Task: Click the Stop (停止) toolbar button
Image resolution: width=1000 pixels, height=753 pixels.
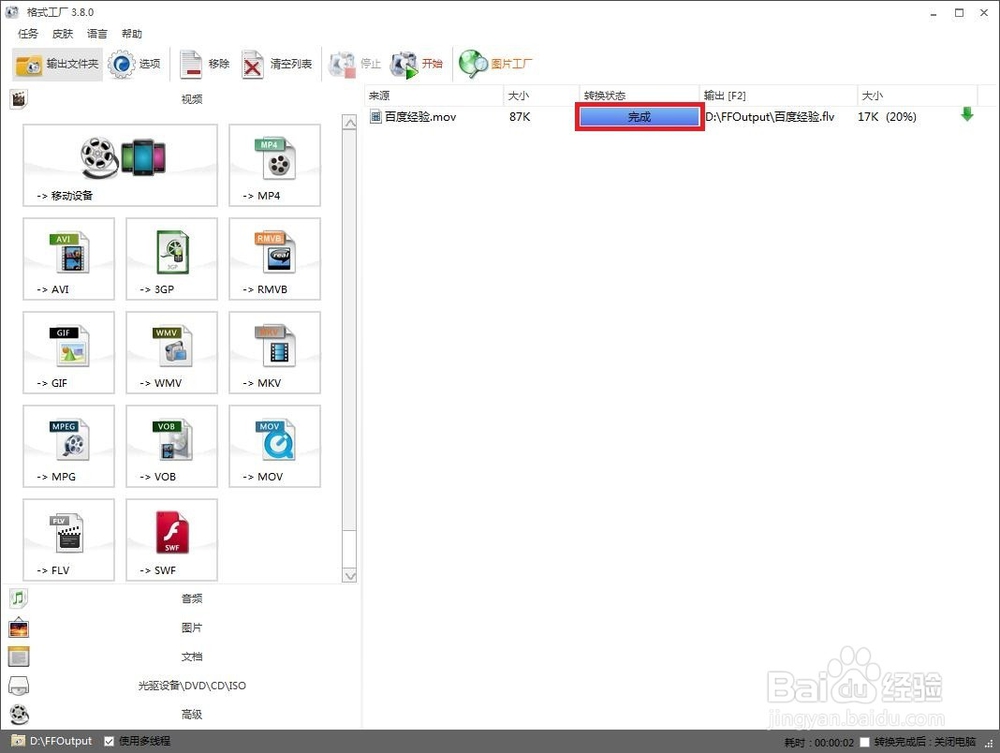Action: pos(355,64)
